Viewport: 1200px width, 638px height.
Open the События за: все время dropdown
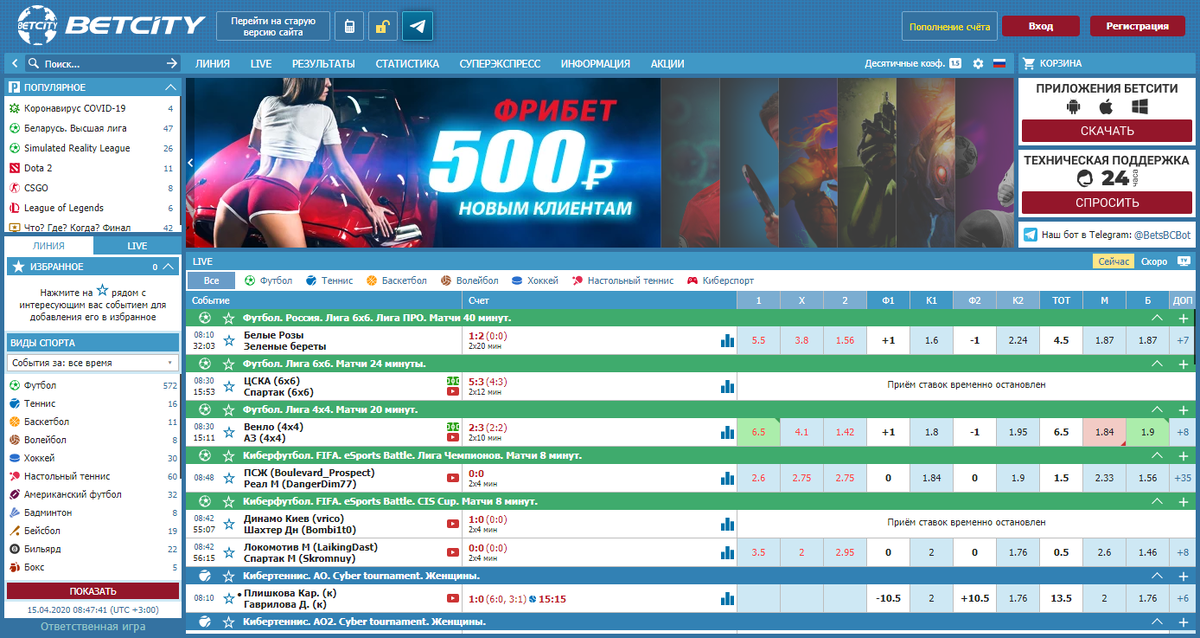coord(94,363)
